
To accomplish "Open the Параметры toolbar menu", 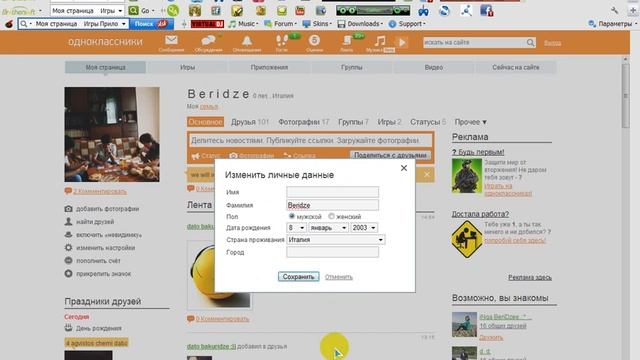I will pyautogui.click(x=613, y=24).
